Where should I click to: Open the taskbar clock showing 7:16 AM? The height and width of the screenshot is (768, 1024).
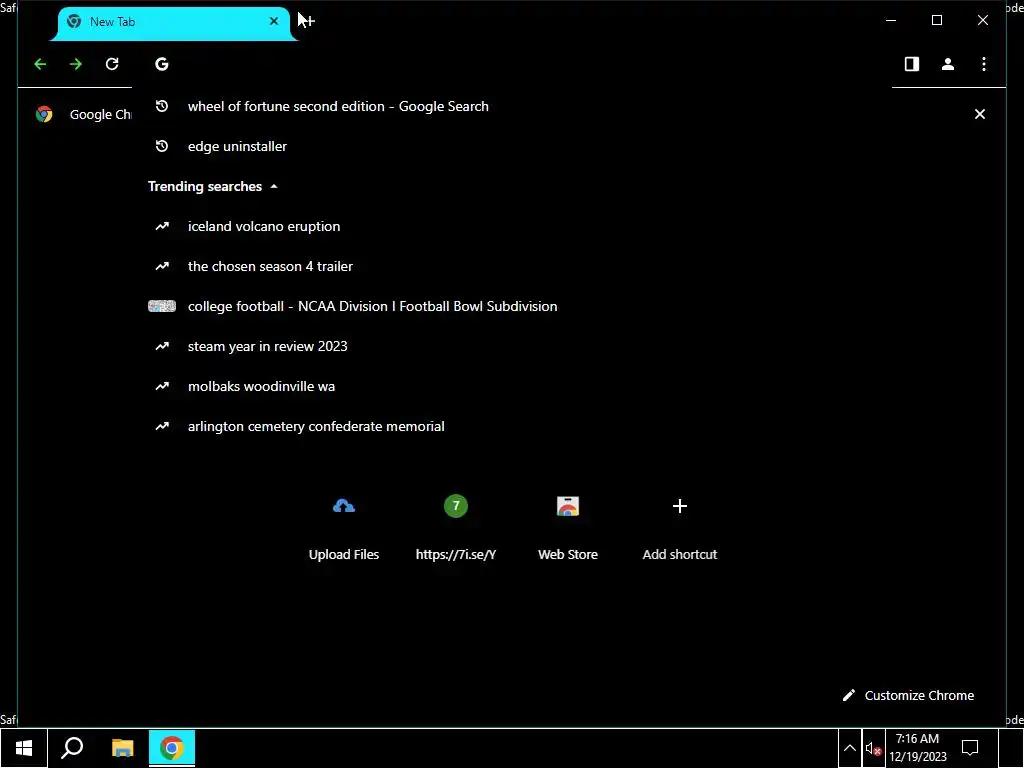pyautogui.click(x=918, y=748)
